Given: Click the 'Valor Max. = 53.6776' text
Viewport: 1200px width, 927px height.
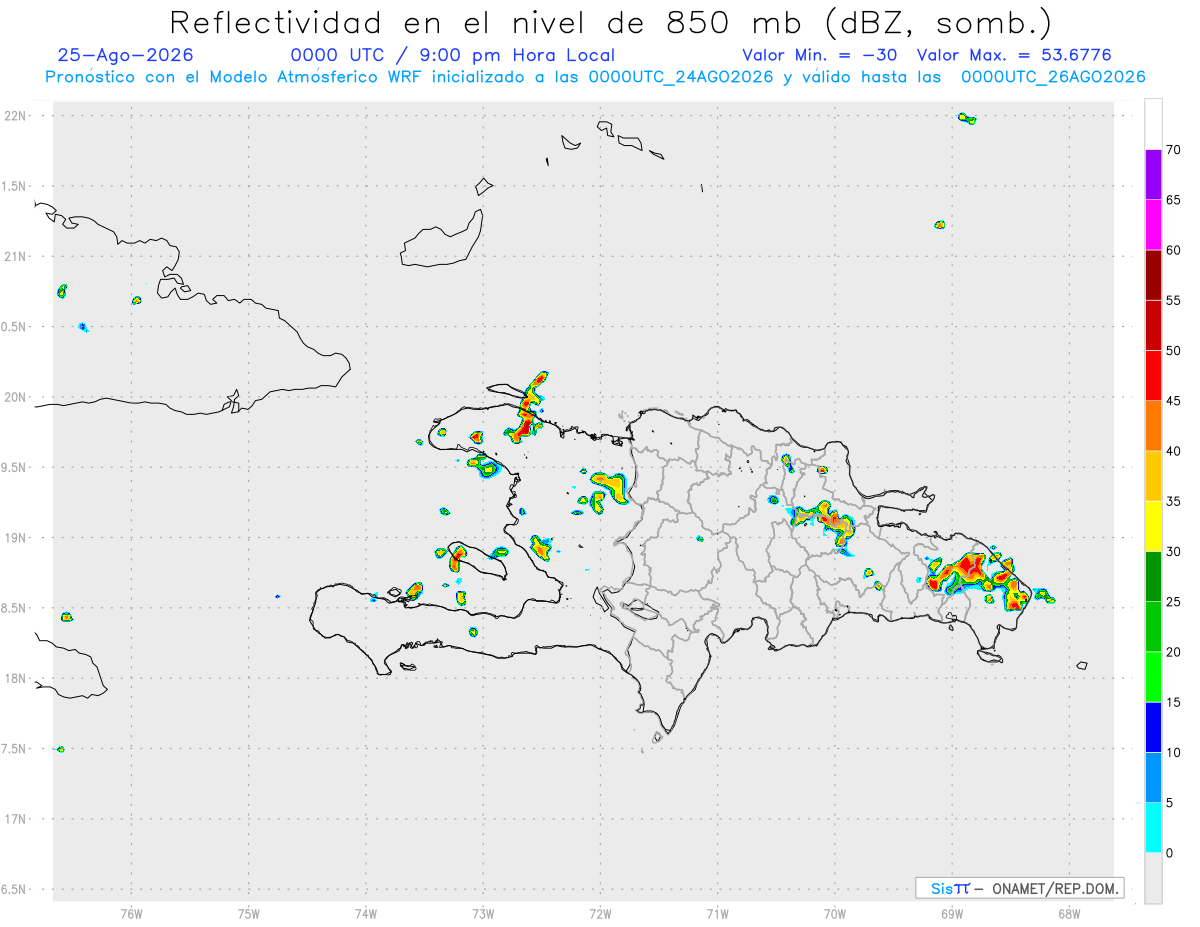Looking at the screenshot, I should tap(1014, 55).
